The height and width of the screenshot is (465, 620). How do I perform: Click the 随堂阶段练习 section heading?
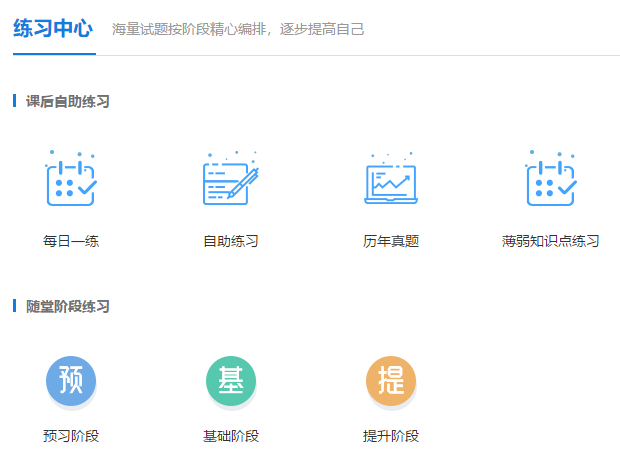pos(68,306)
